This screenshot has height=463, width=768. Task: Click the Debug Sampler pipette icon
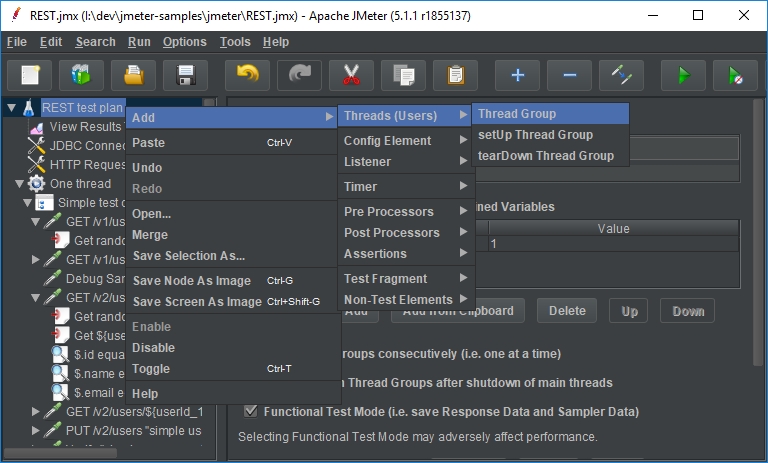tap(52, 278)
